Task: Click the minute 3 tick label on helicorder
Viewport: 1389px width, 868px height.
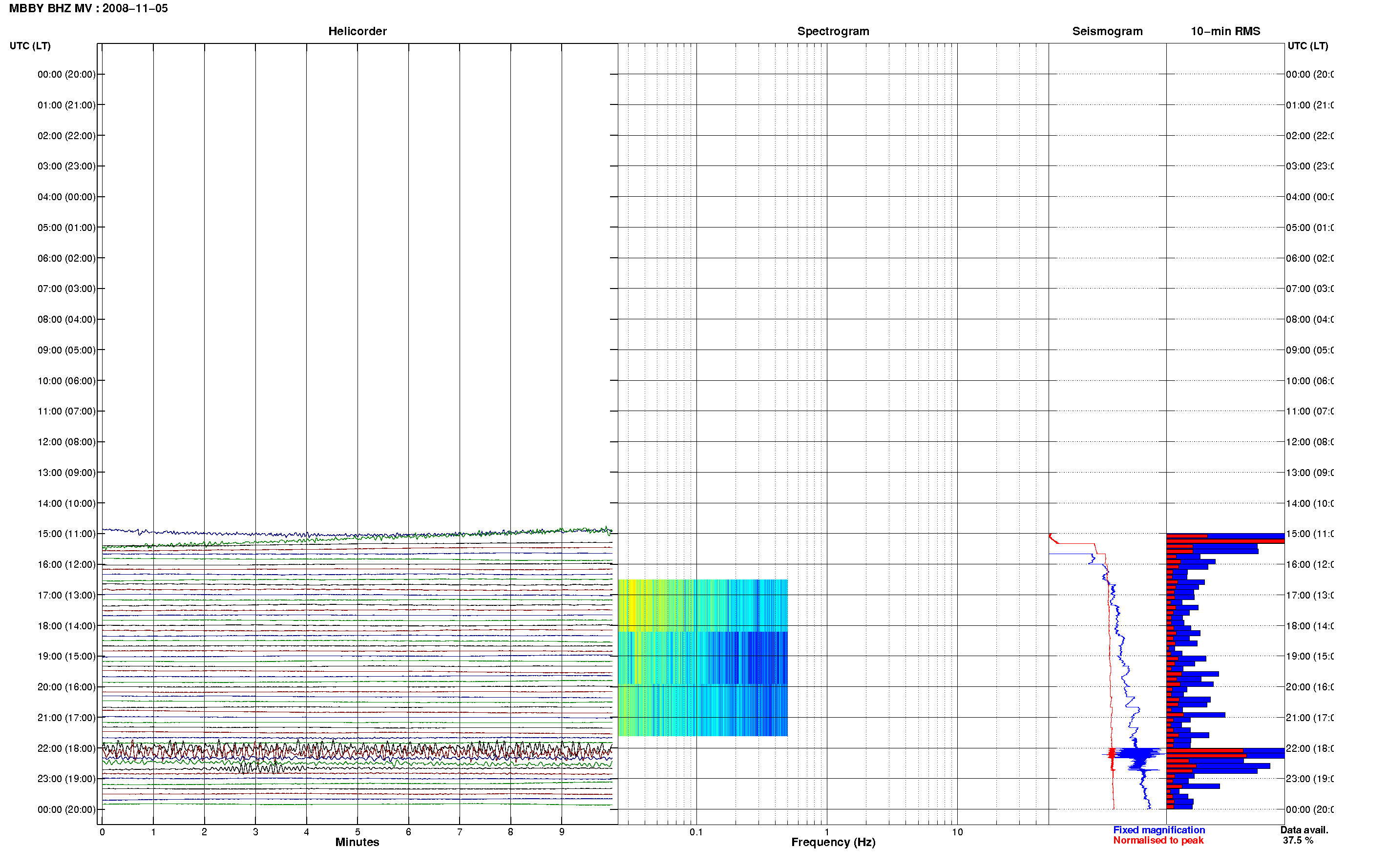Action: pyautogui.click(x=255, y=832)
